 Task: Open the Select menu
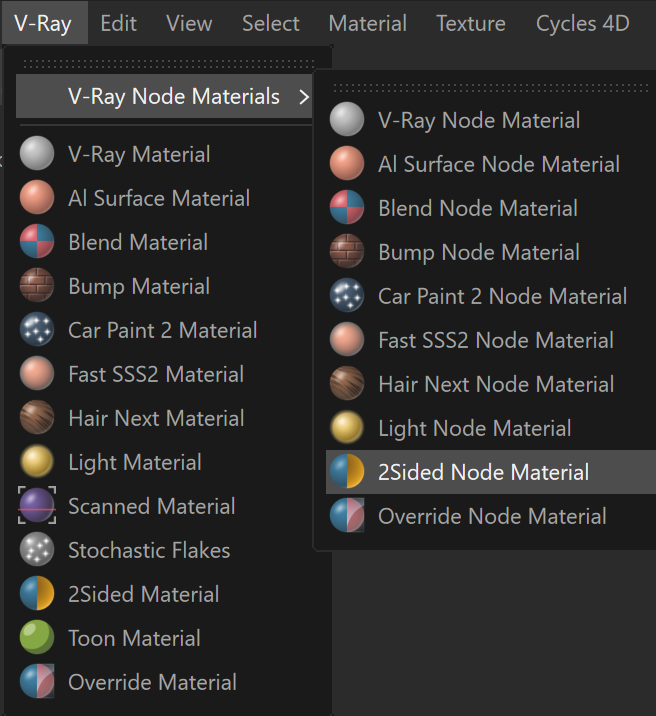[x=271, y=23]
